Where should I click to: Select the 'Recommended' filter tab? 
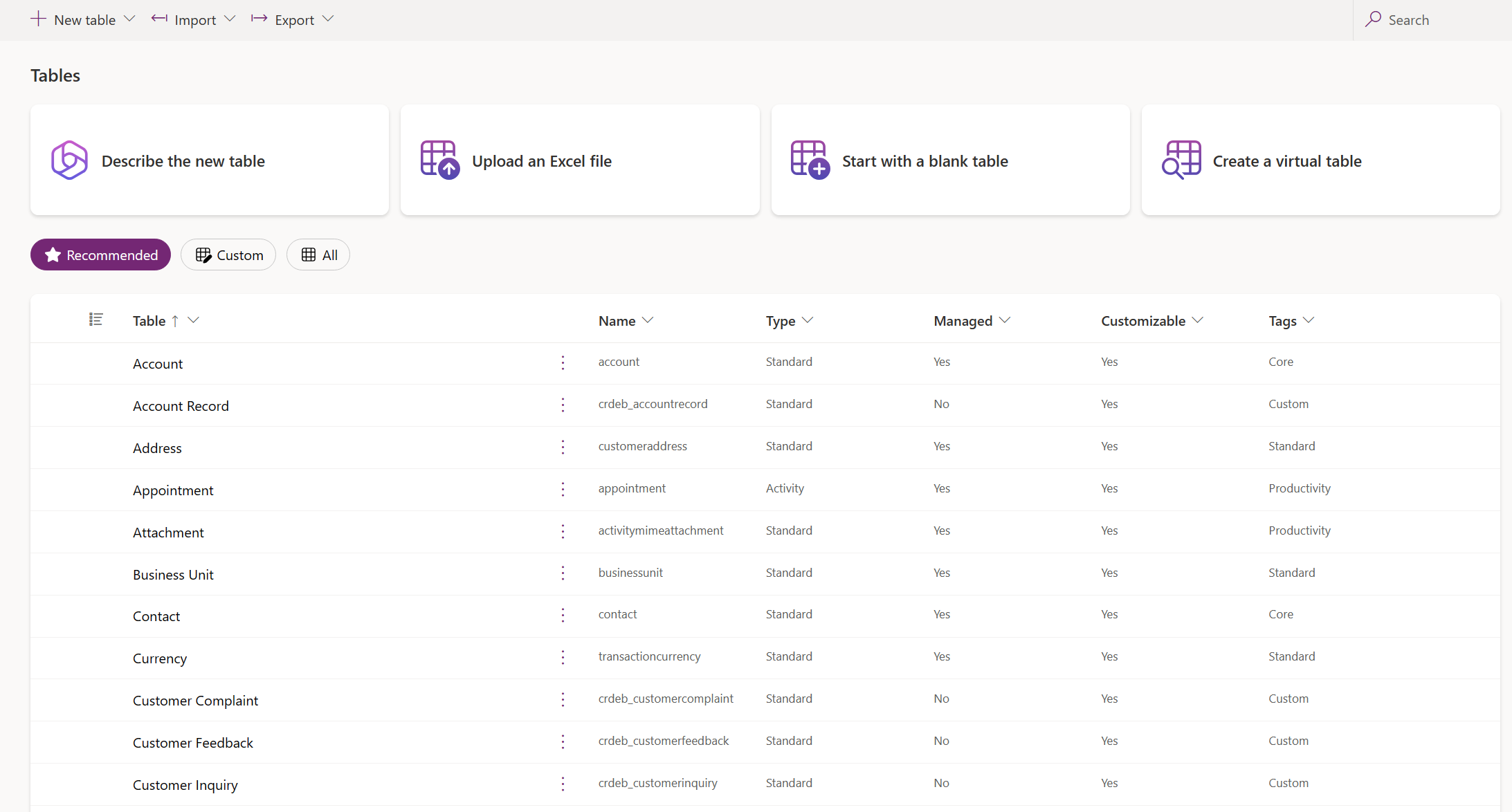(x=100, y=255)
